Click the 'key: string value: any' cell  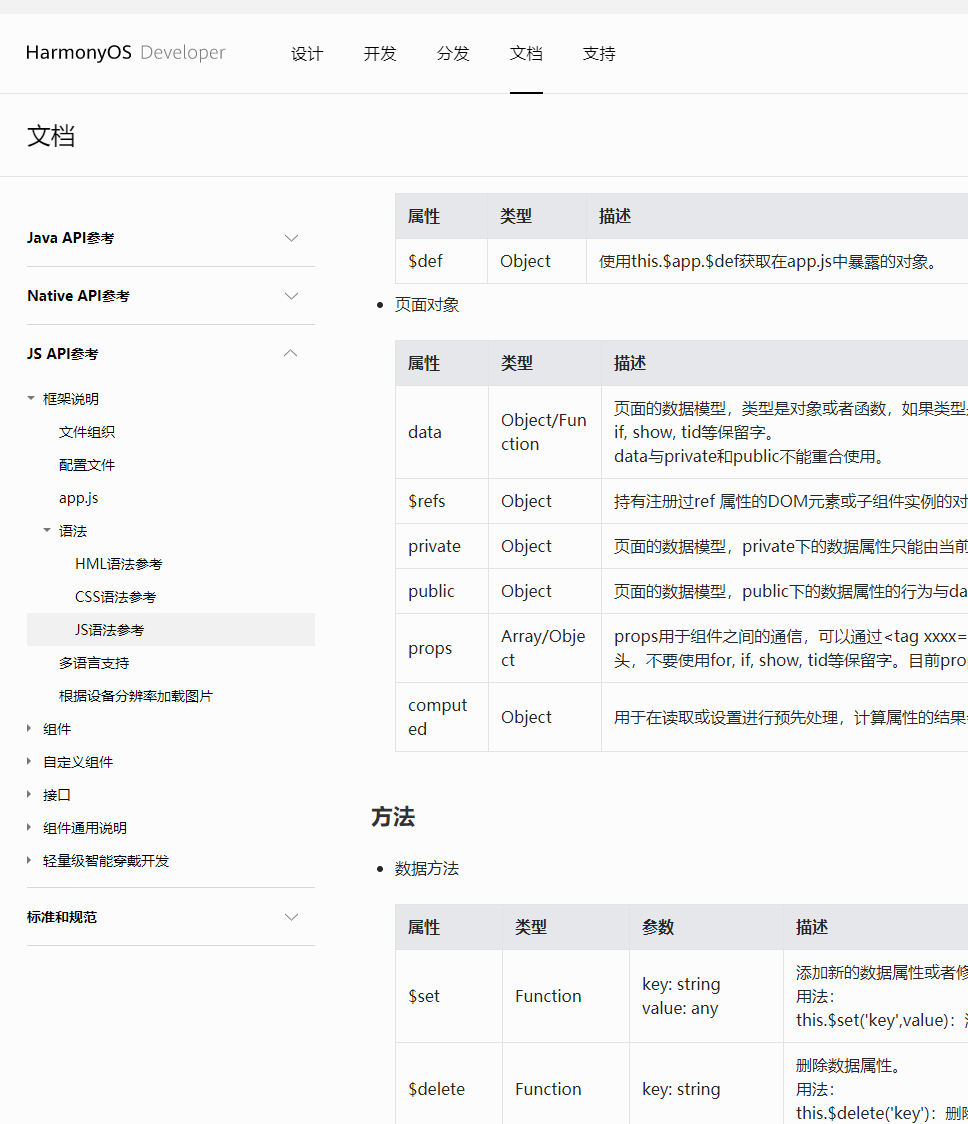706,996
